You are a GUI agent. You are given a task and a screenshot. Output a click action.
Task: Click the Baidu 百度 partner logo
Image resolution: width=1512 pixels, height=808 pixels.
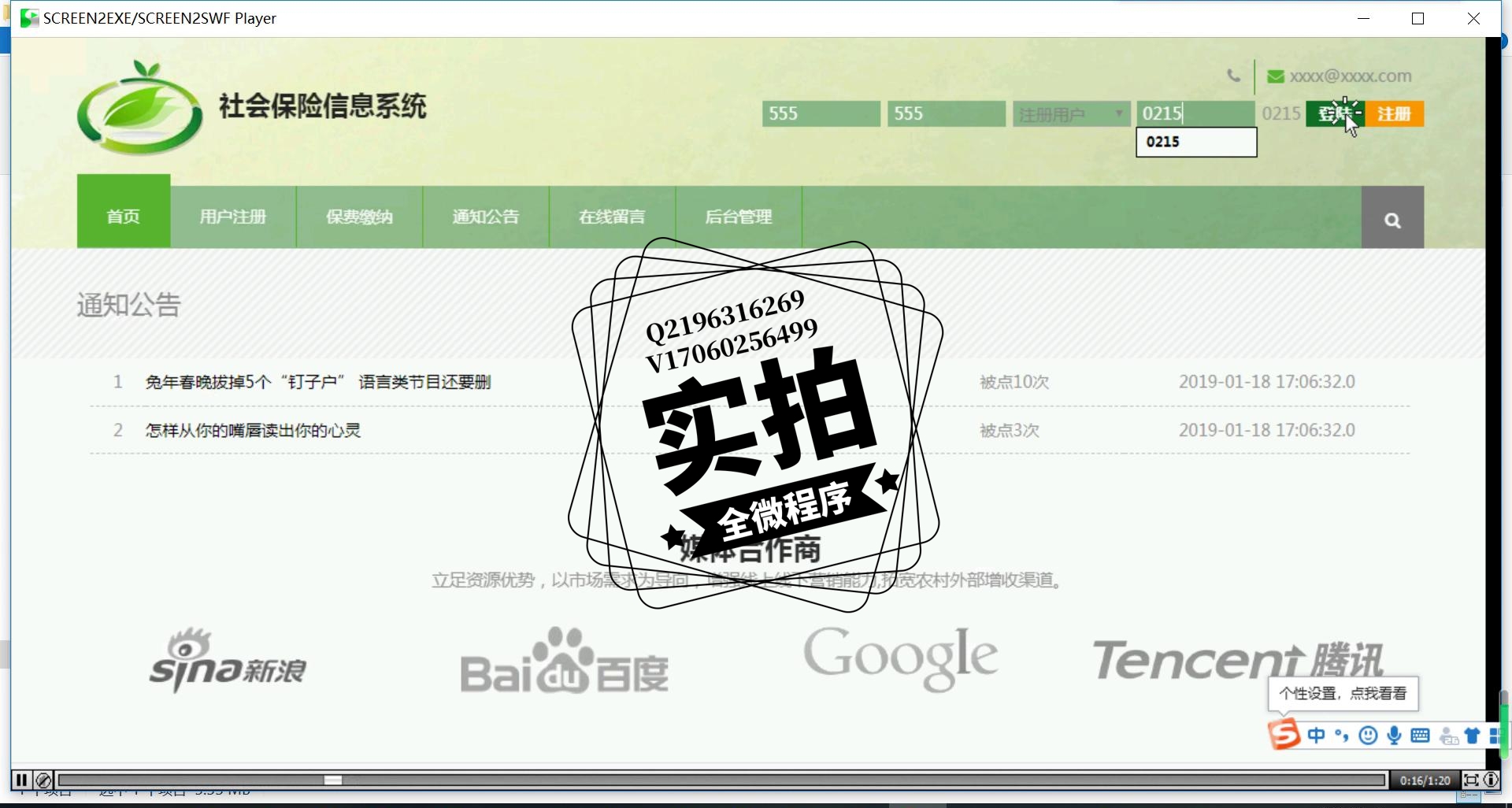(x=565, y=660)
